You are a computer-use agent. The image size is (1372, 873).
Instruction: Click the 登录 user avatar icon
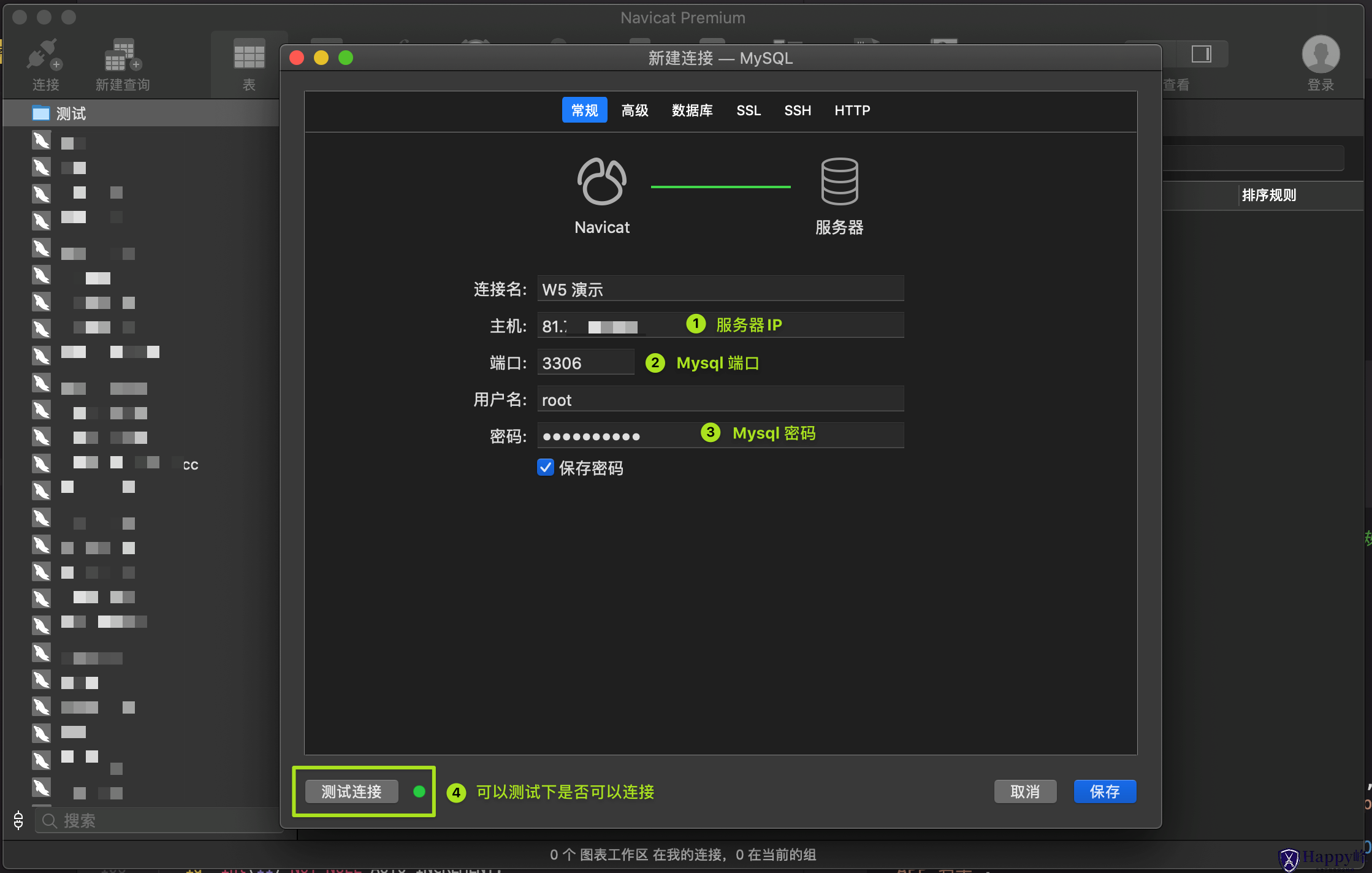(x=1321, y=54)
